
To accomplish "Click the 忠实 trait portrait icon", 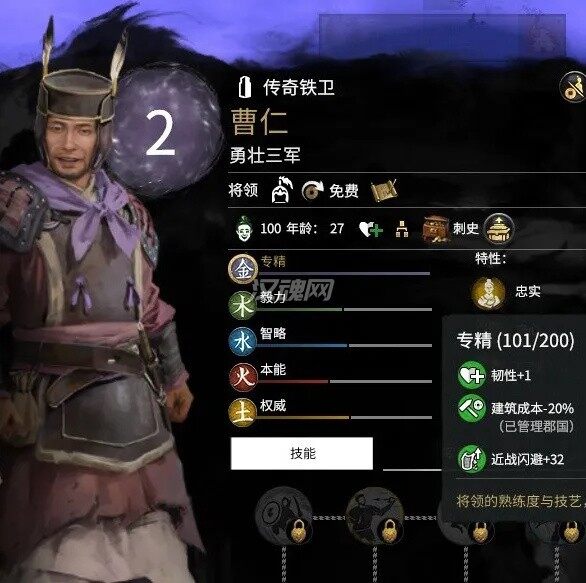I will 488,293.
